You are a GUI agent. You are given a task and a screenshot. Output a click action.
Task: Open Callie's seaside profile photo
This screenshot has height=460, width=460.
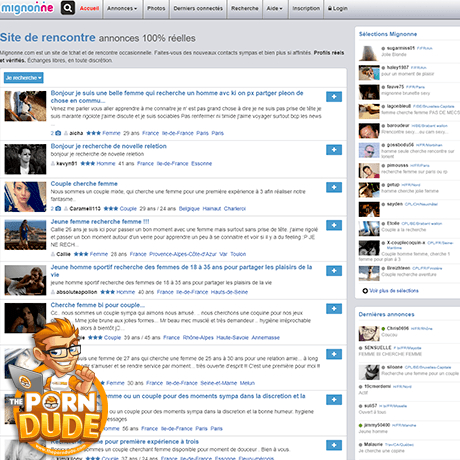tap(25, 235)
